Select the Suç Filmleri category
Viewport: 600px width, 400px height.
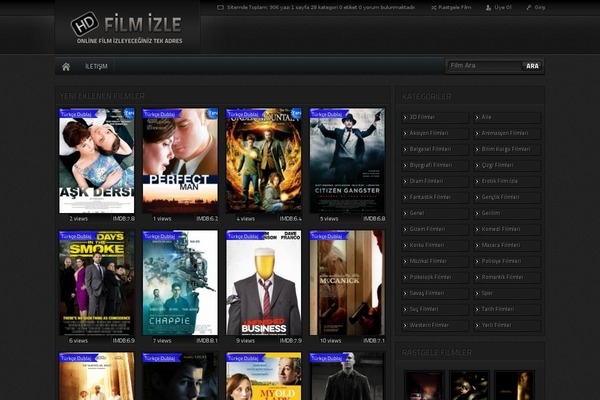click(435, 309)
